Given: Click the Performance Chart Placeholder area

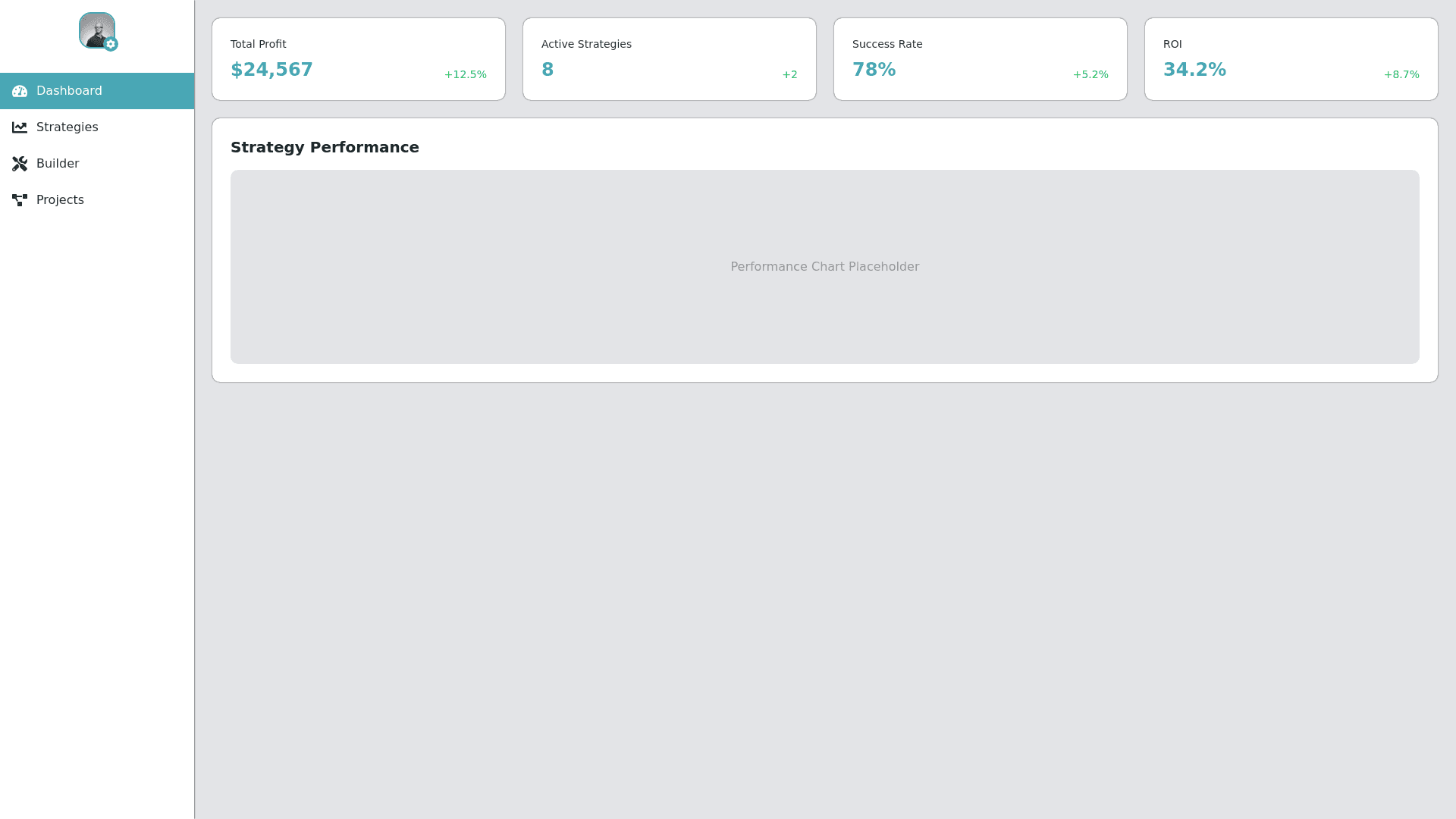Looking at the screenshot, I should pyautogui.click(x=824, y=267).
